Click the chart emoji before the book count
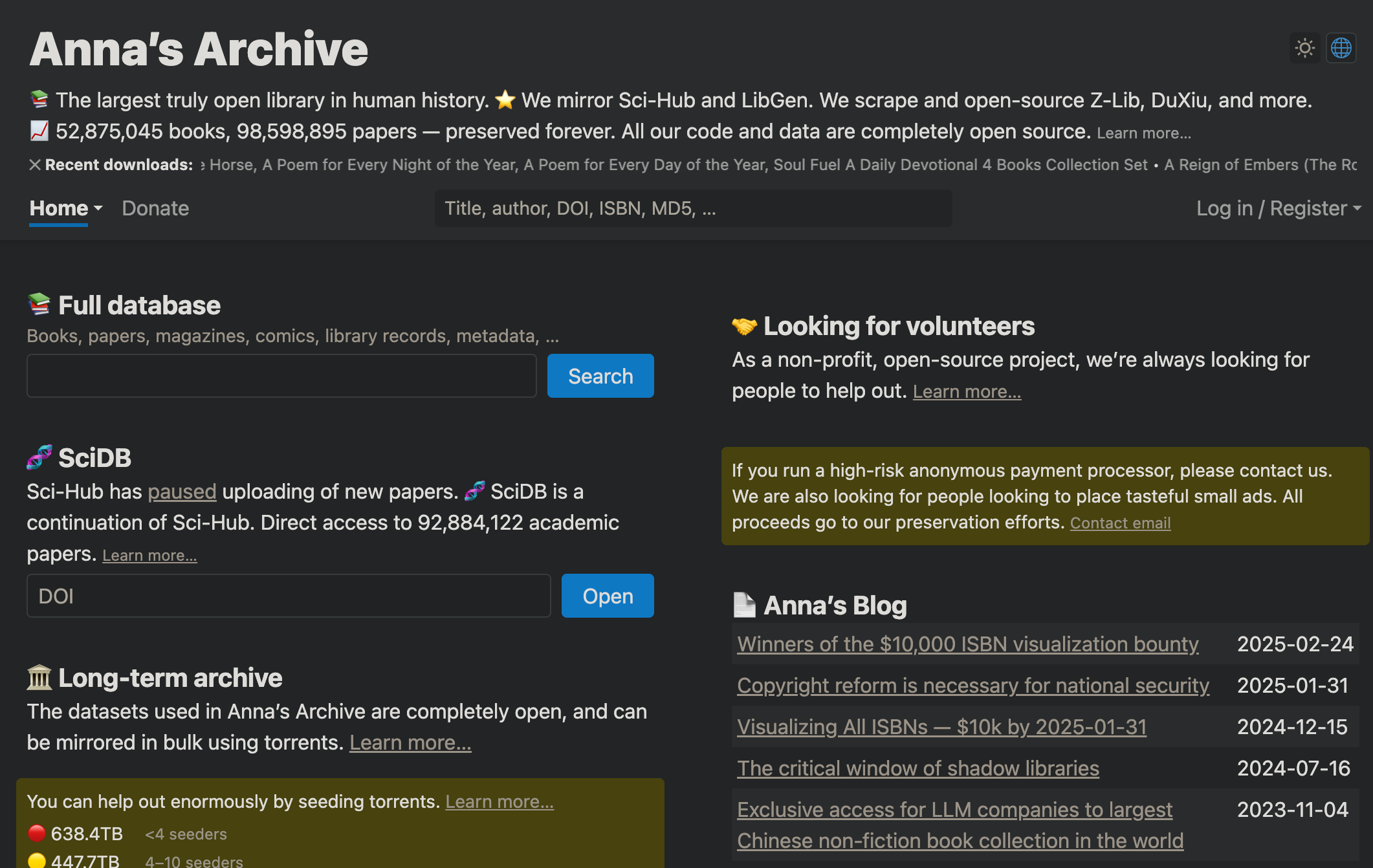This screenshot has height=868, width=1373. point(39,130)
